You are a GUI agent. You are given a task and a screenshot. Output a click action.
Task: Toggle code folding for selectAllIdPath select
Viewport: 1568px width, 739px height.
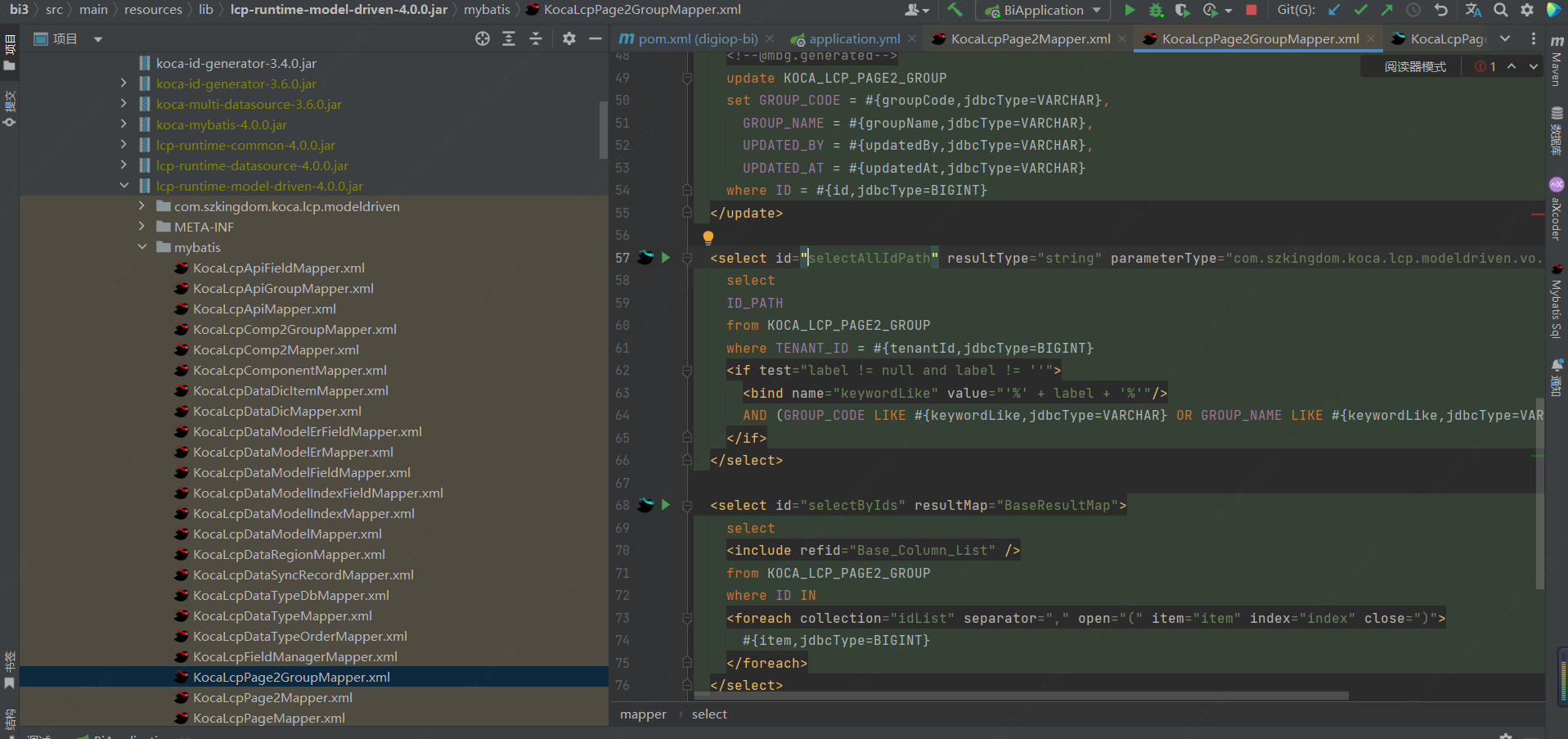coord(687,258)
